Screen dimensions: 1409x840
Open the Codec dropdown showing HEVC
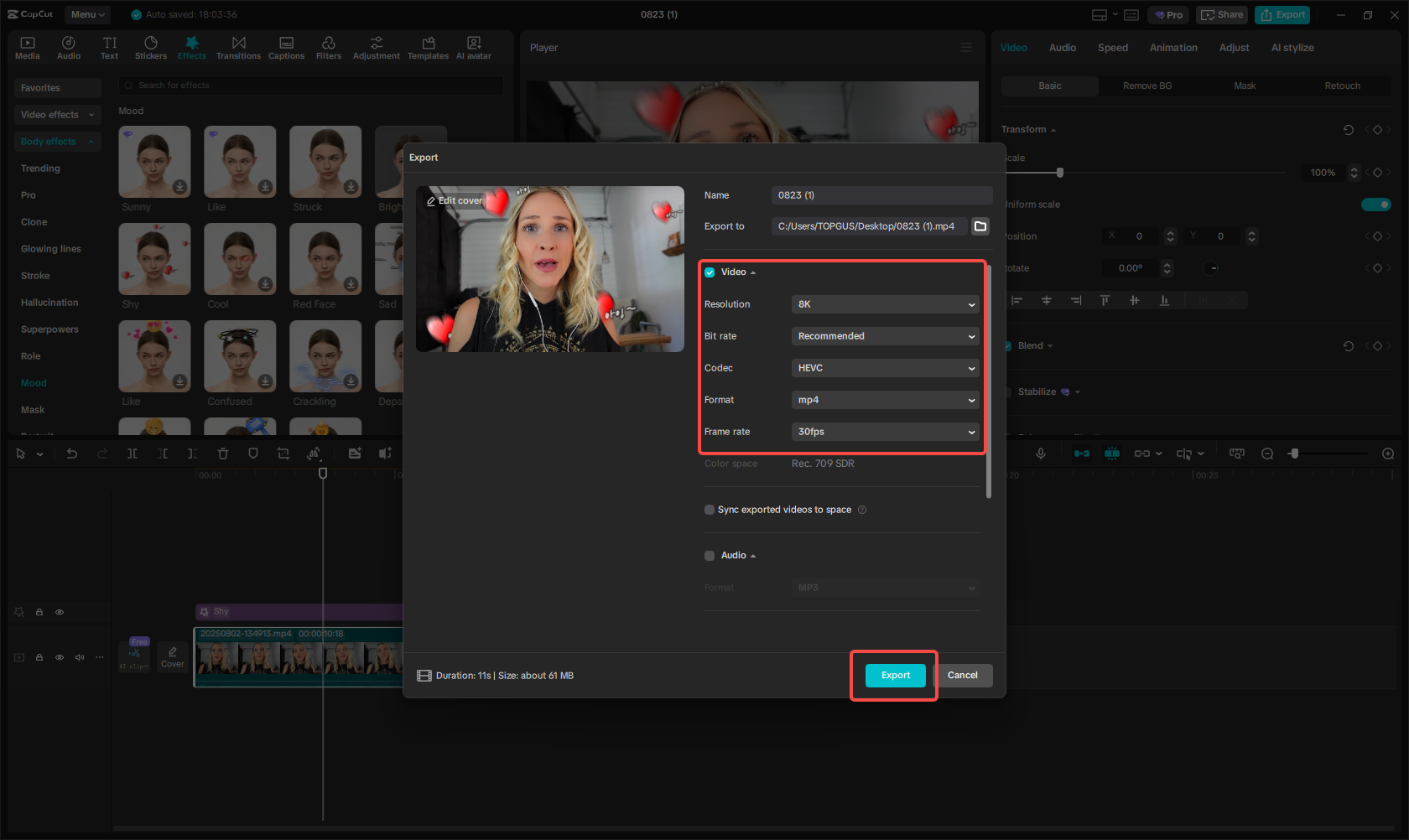pos(885,367)
